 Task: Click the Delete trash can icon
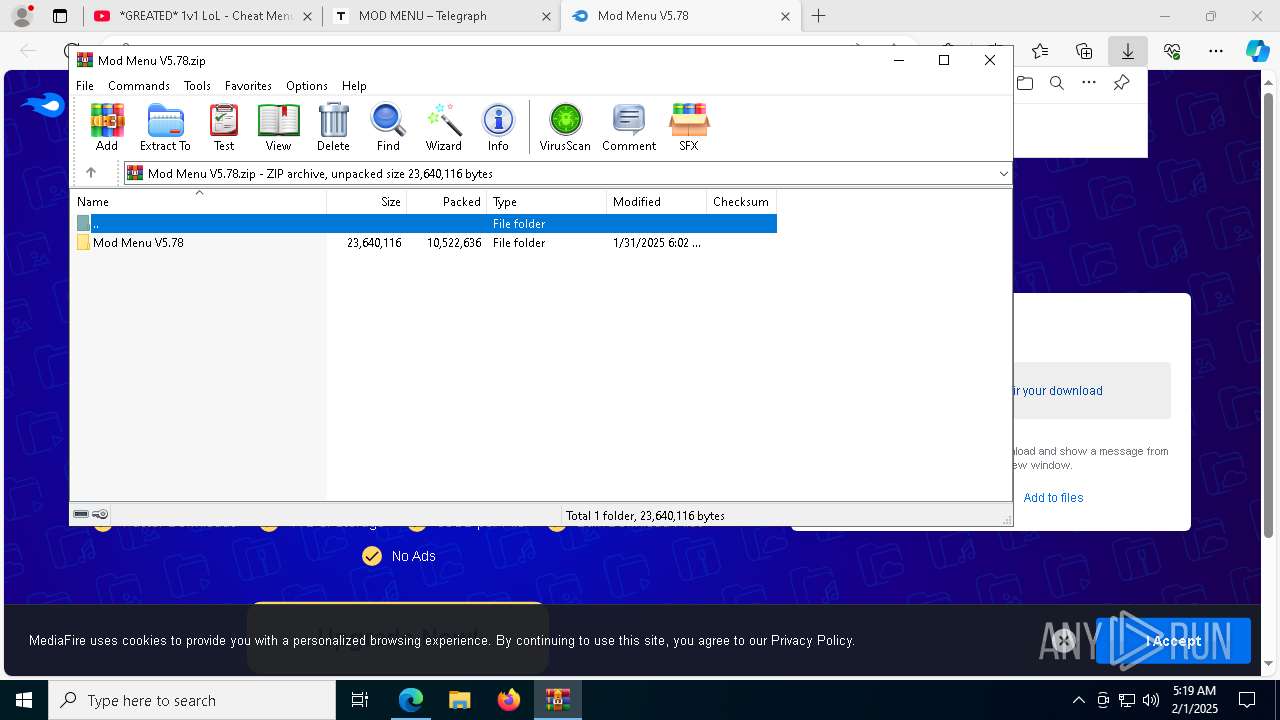coord(333,127)
